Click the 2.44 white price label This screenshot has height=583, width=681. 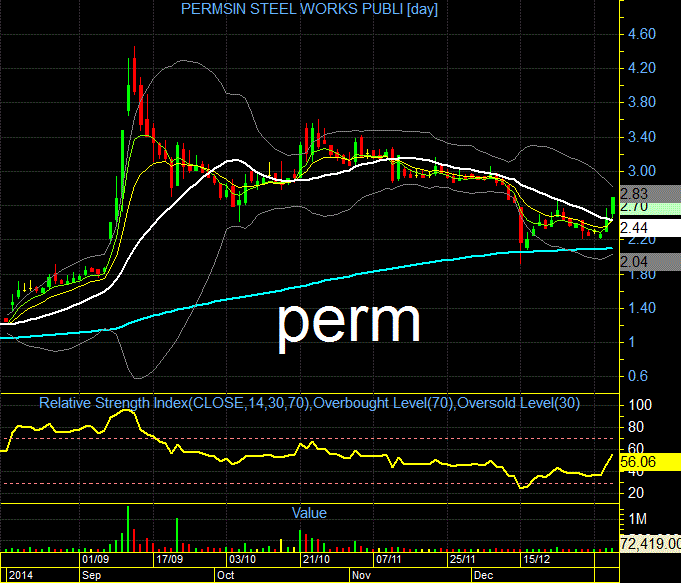(x=650, y=228)
